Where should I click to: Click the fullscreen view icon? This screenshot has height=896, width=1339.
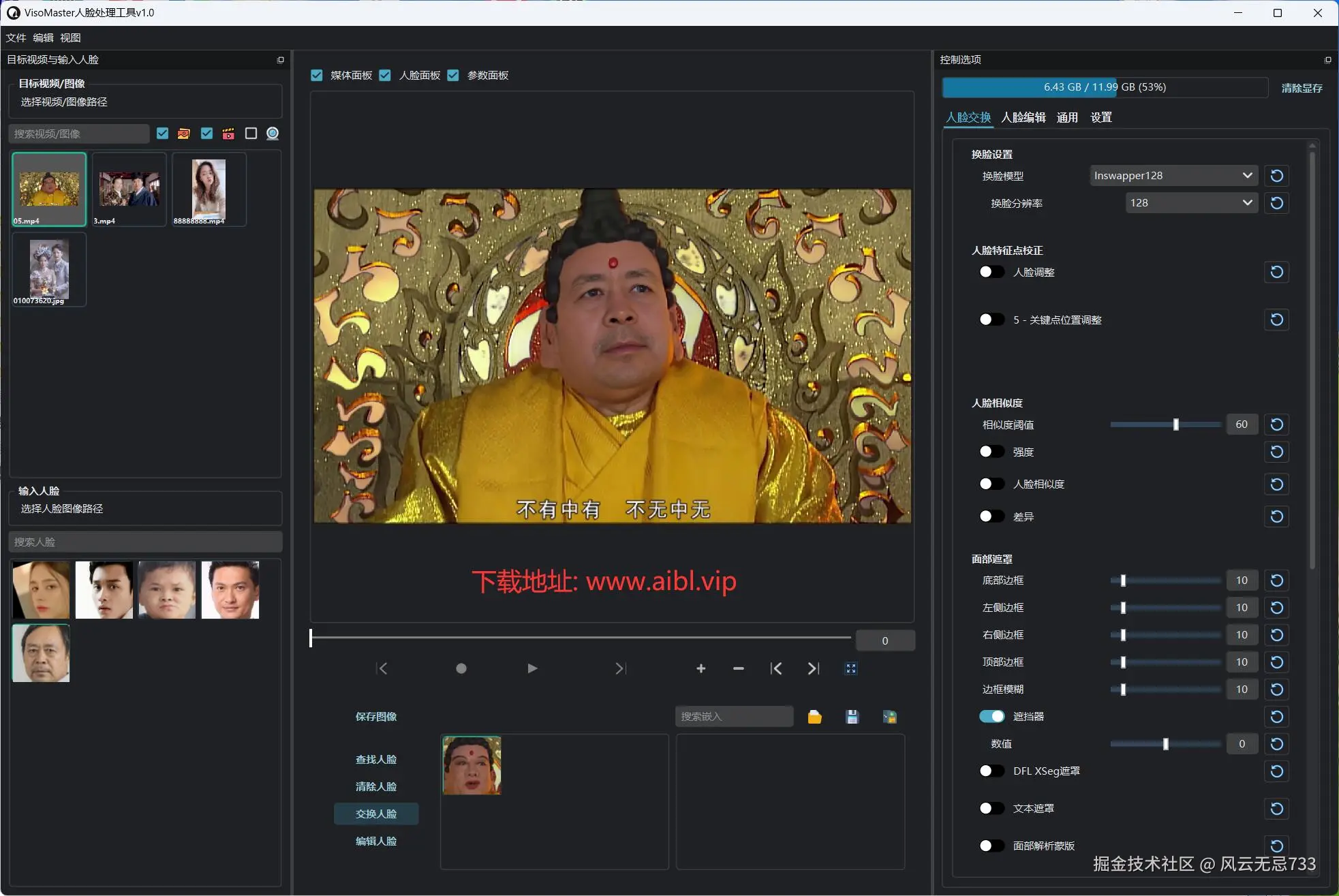(x=850, y=668)
